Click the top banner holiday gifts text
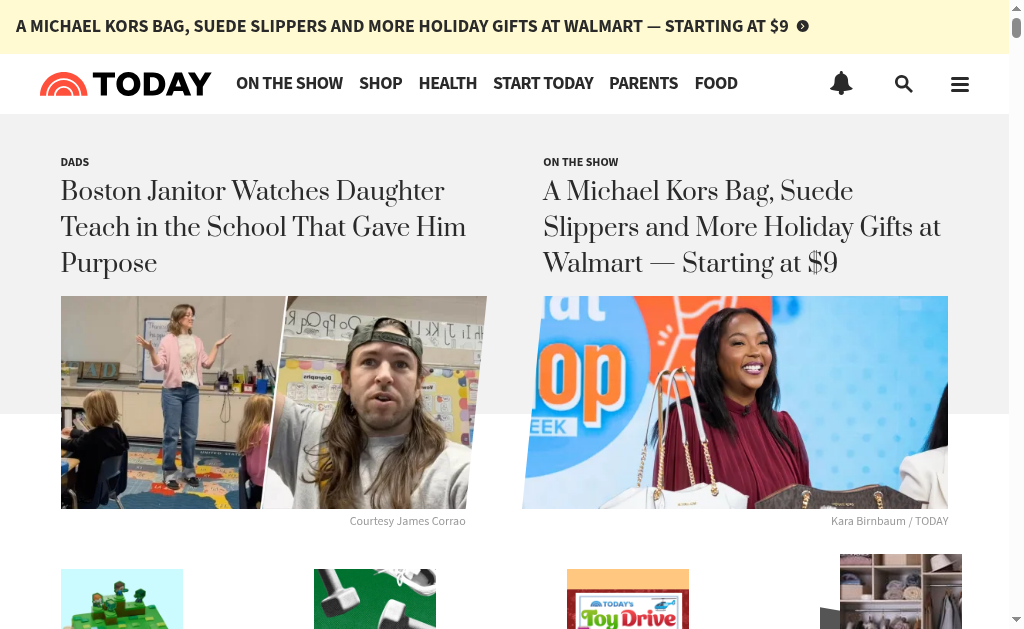 [402, 27]
